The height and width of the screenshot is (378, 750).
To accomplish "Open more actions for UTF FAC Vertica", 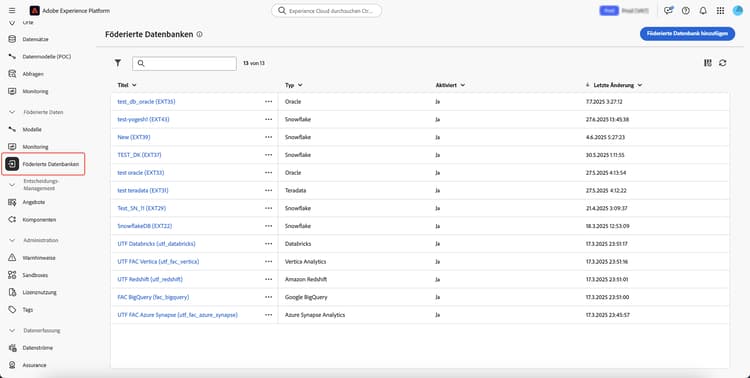I will [x=268, y=262].
